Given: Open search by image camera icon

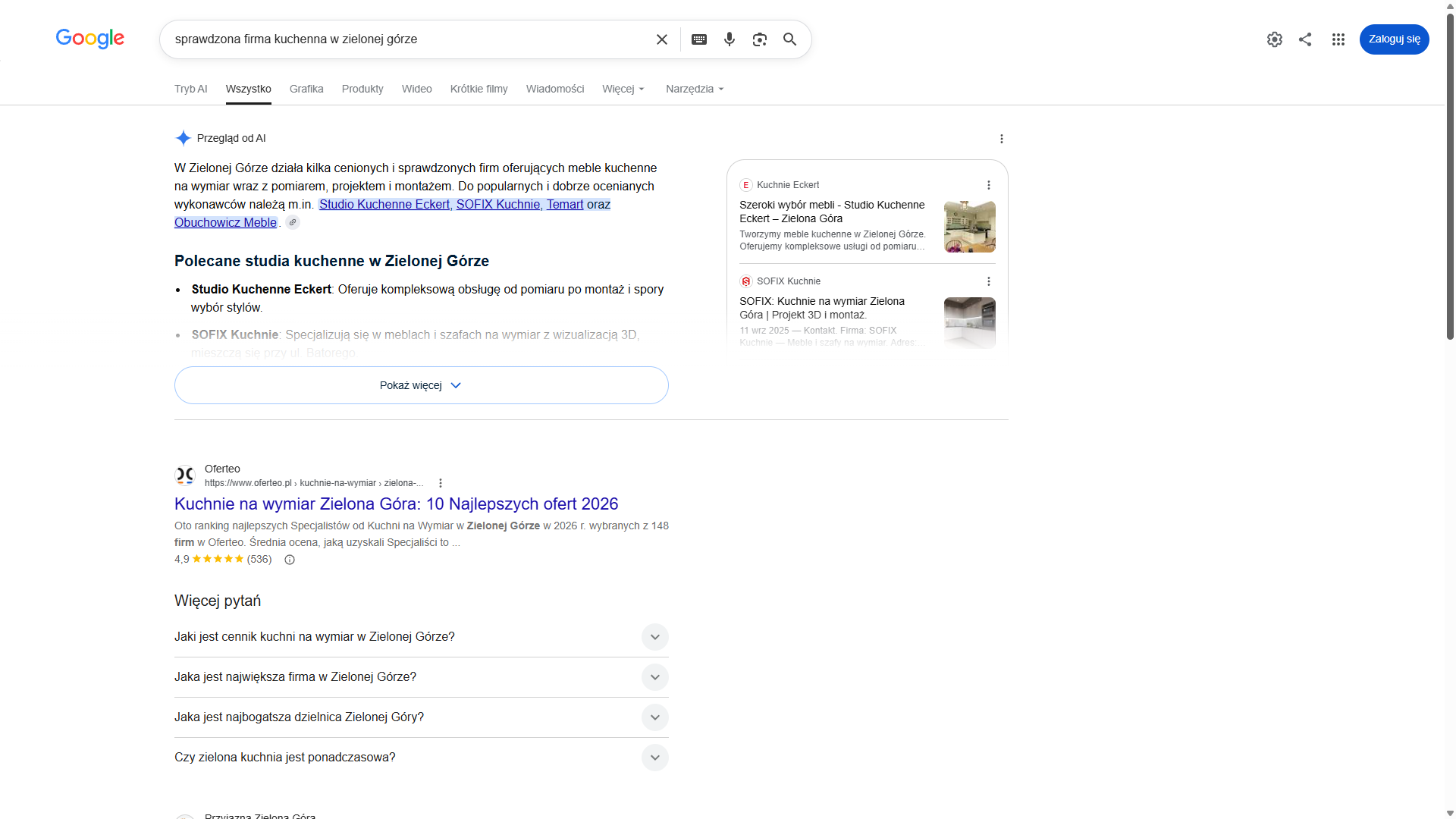Looking at the screenshot, I should 760,39.
